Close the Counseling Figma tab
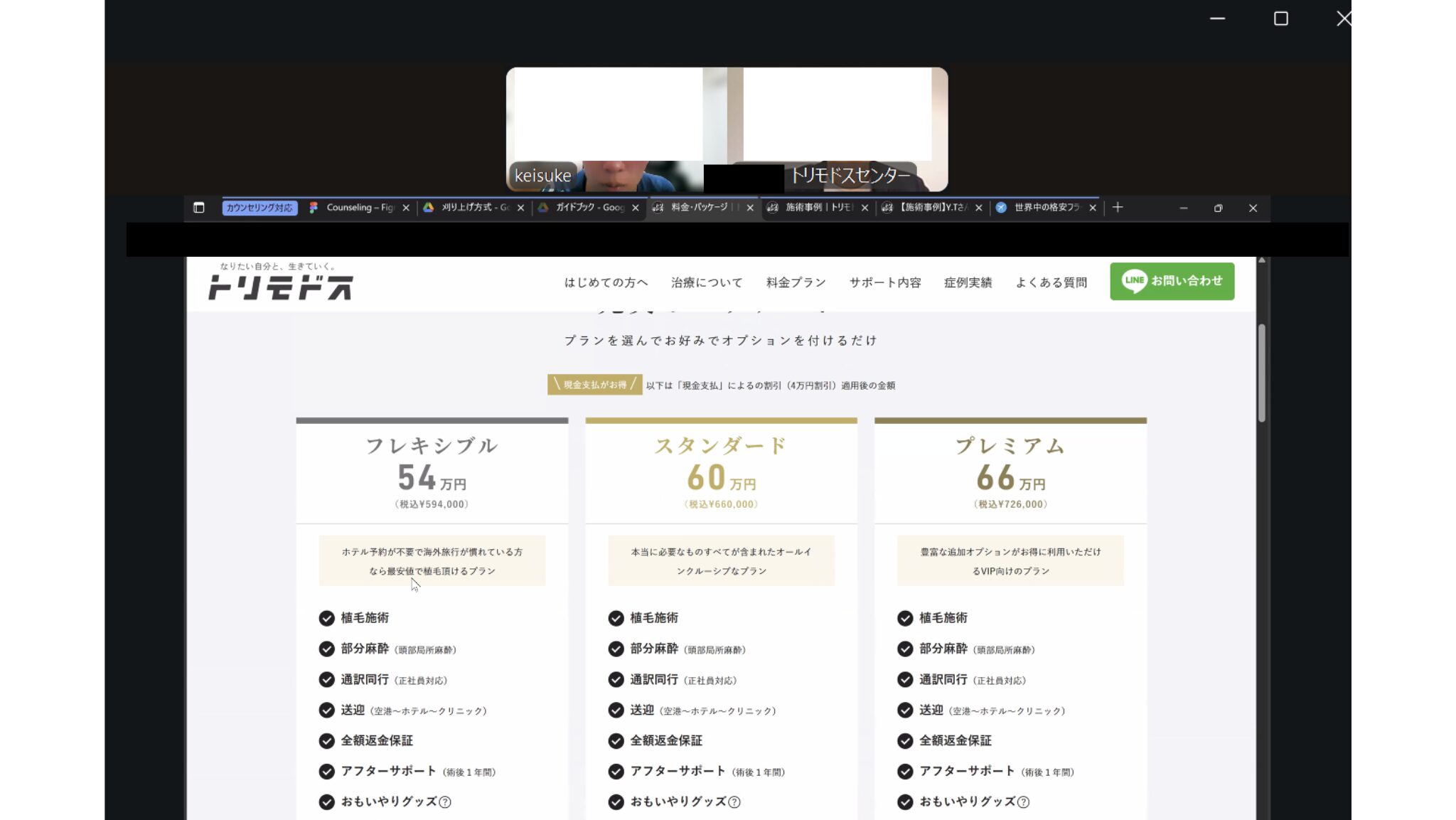Viewport: 1456px width, 820px height. pos(406,208)
